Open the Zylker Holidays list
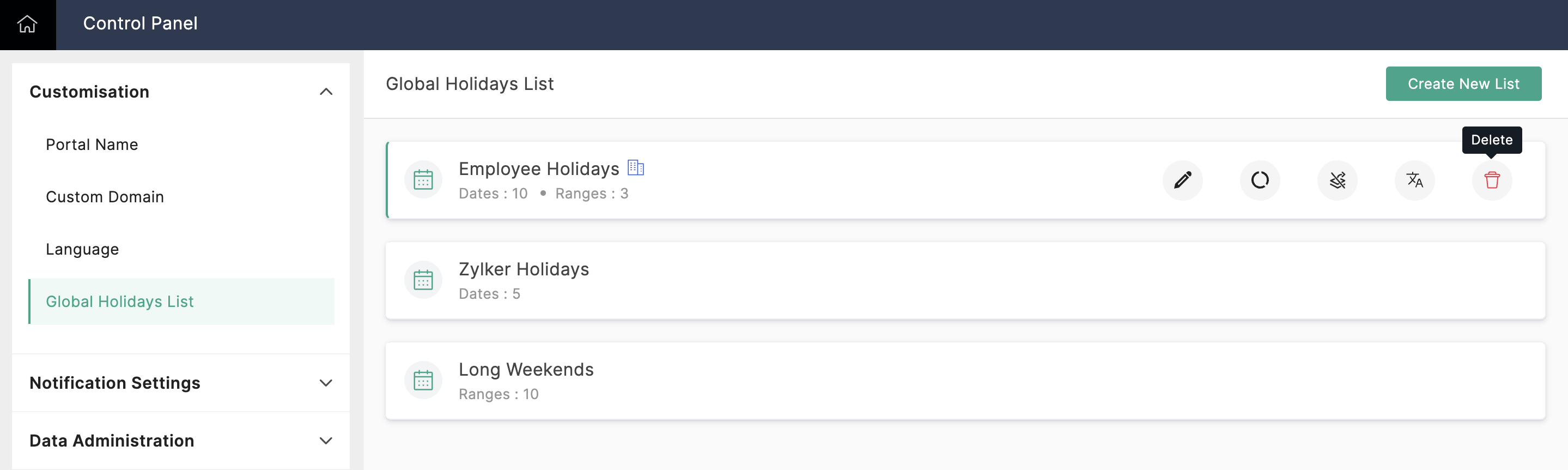The image size is (1568, 470). (x=524, y=269)
